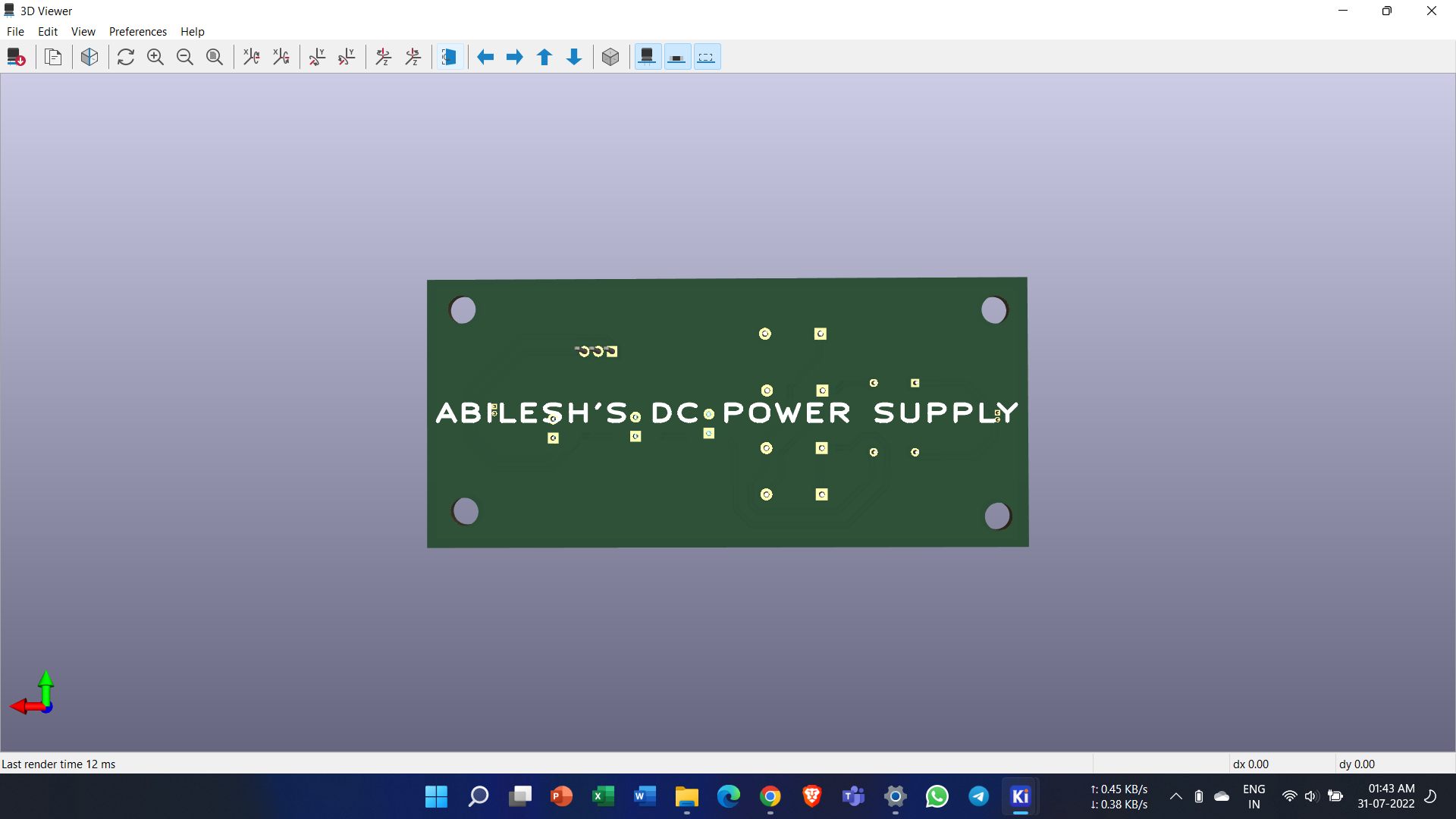1456x819 pixels.
Task: Open the Preferences menu
Action: coord(137,31)
